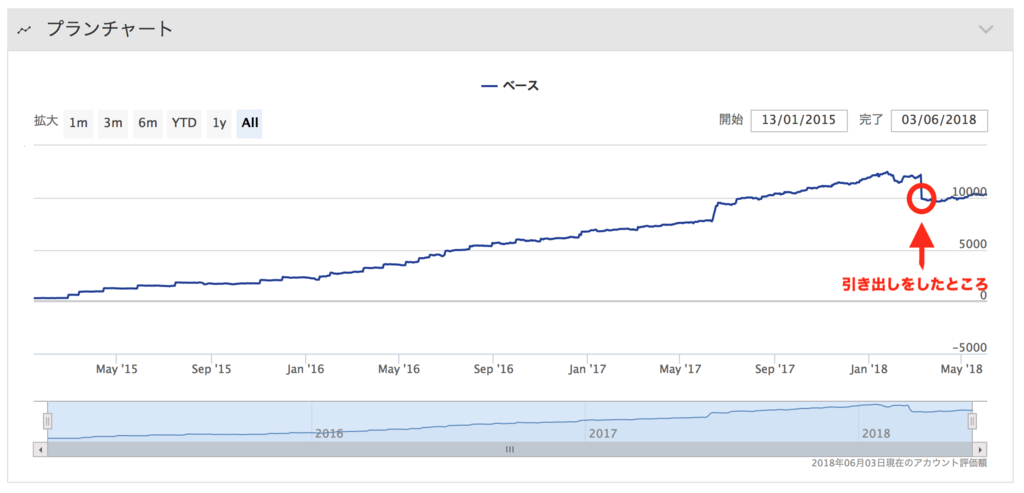Click the scrollbar left arrow
Image resolution: width=1024 pixels, height=493 pixels.
(x=40, y=449)
